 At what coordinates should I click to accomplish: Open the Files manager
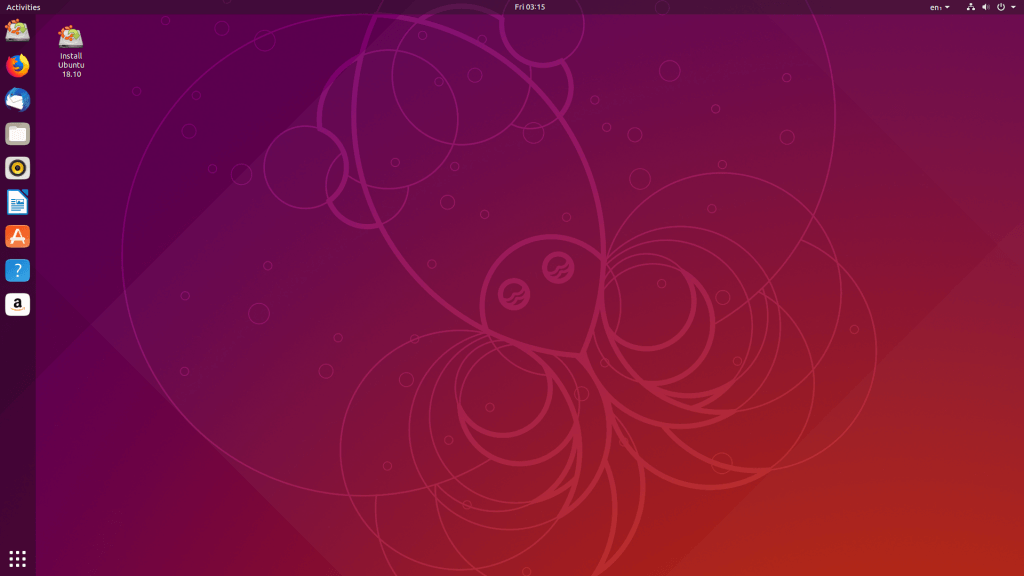click(x=18, y=134)
